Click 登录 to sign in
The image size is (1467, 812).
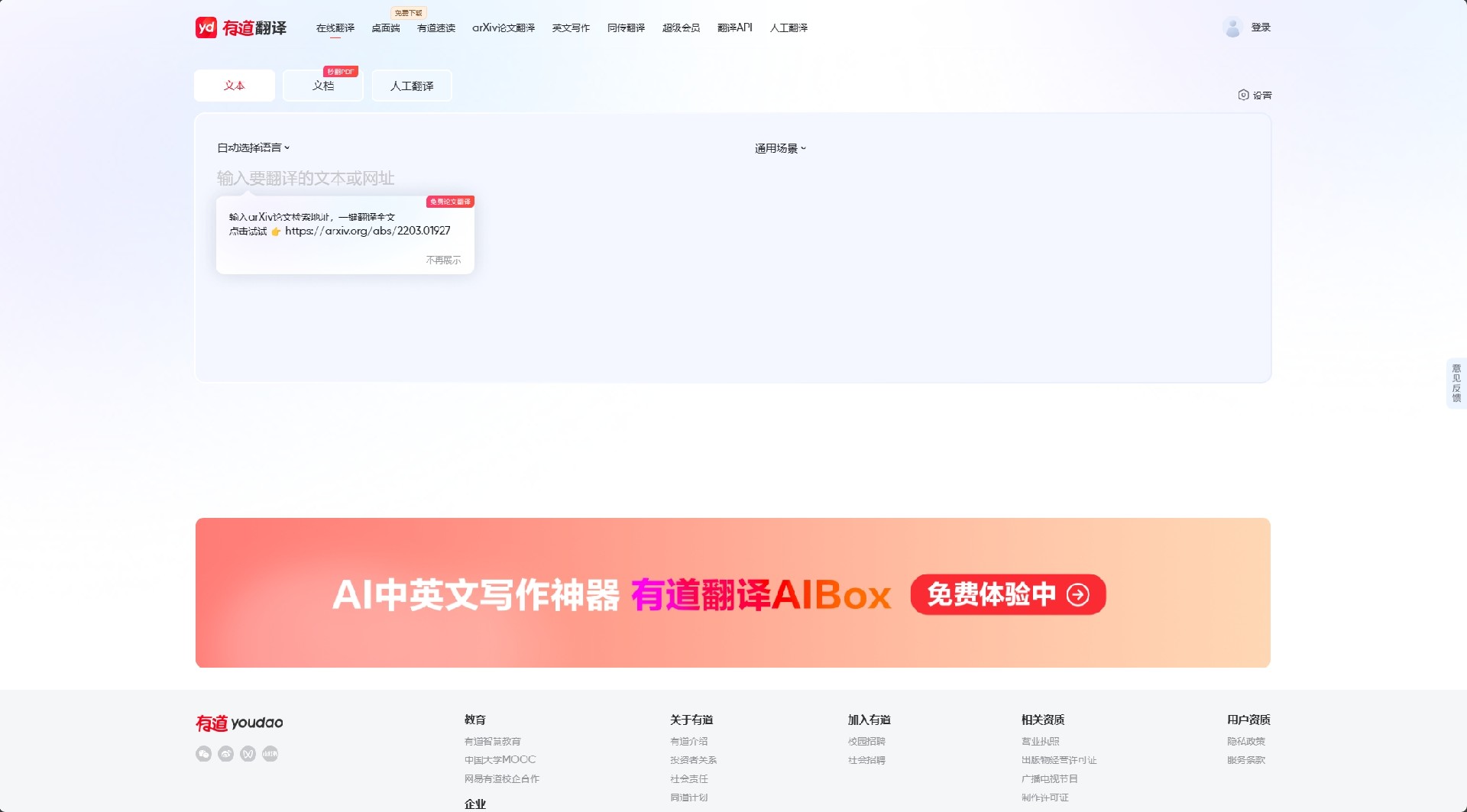(x=1261, y=27)
